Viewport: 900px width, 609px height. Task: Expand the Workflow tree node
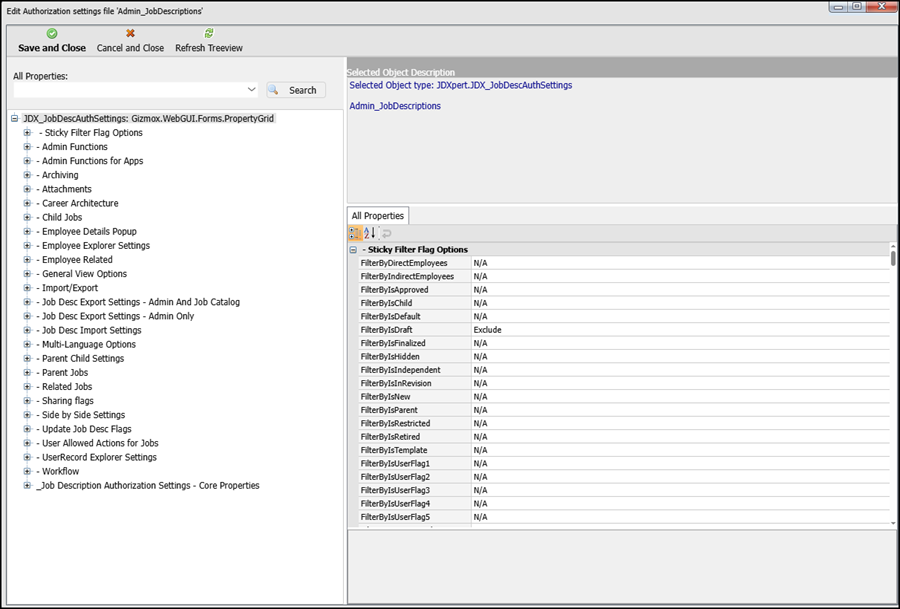[x=27, y=471]
